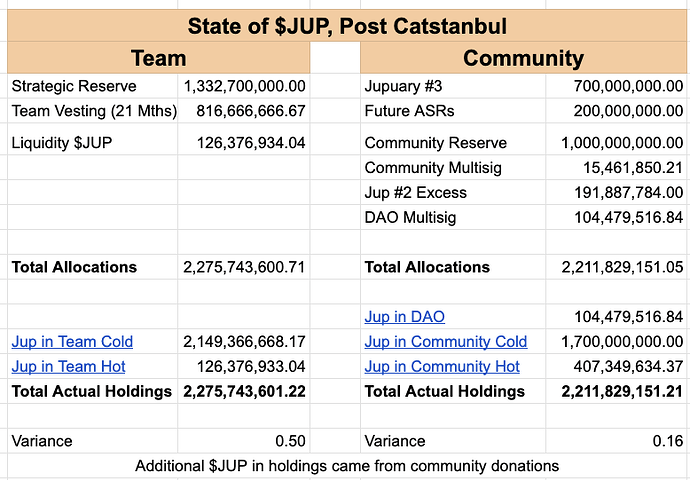Click Team's Total Actual Holdings label
Viewport: 690px width, 480px height.
92,391
